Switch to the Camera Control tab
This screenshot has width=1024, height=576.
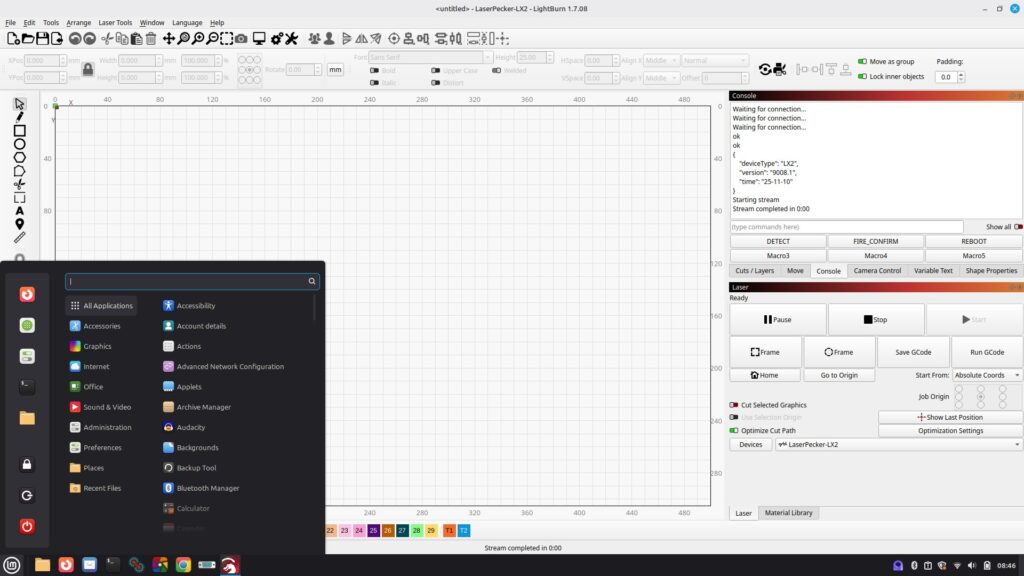click(x=877, y=270)
